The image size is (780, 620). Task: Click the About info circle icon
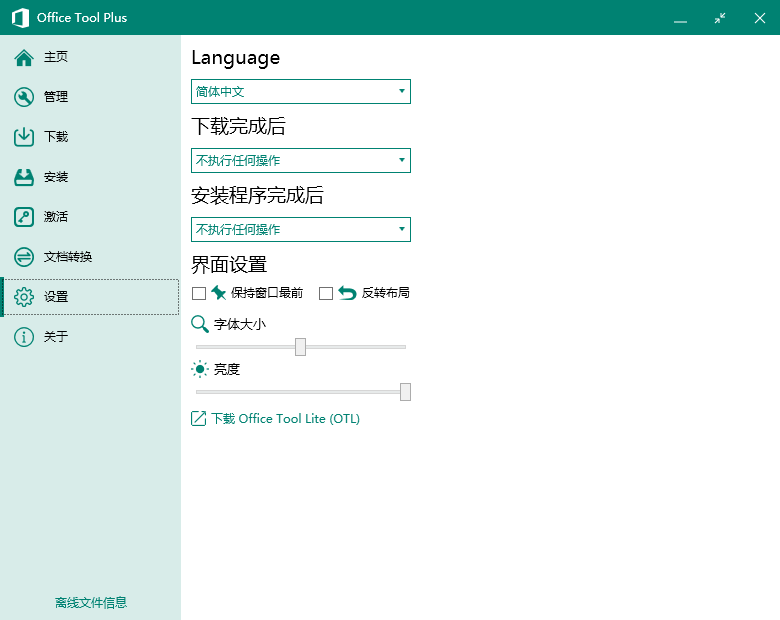tap(24, 337)
